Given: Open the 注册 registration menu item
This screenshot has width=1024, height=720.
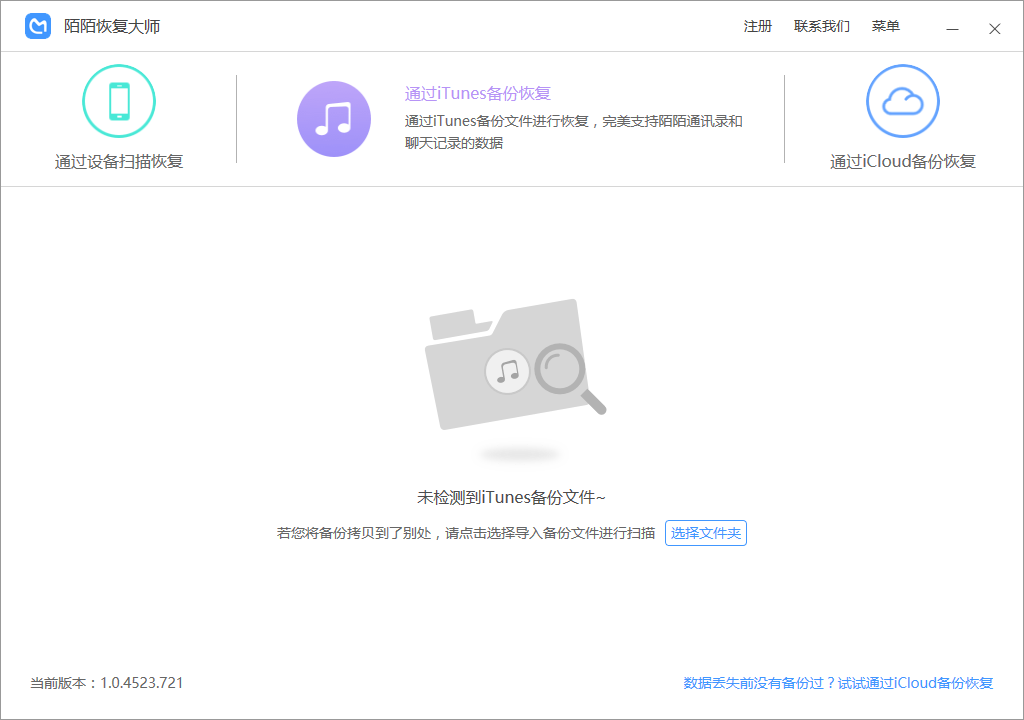Looking at the screenshot, I should coord(758,26).
